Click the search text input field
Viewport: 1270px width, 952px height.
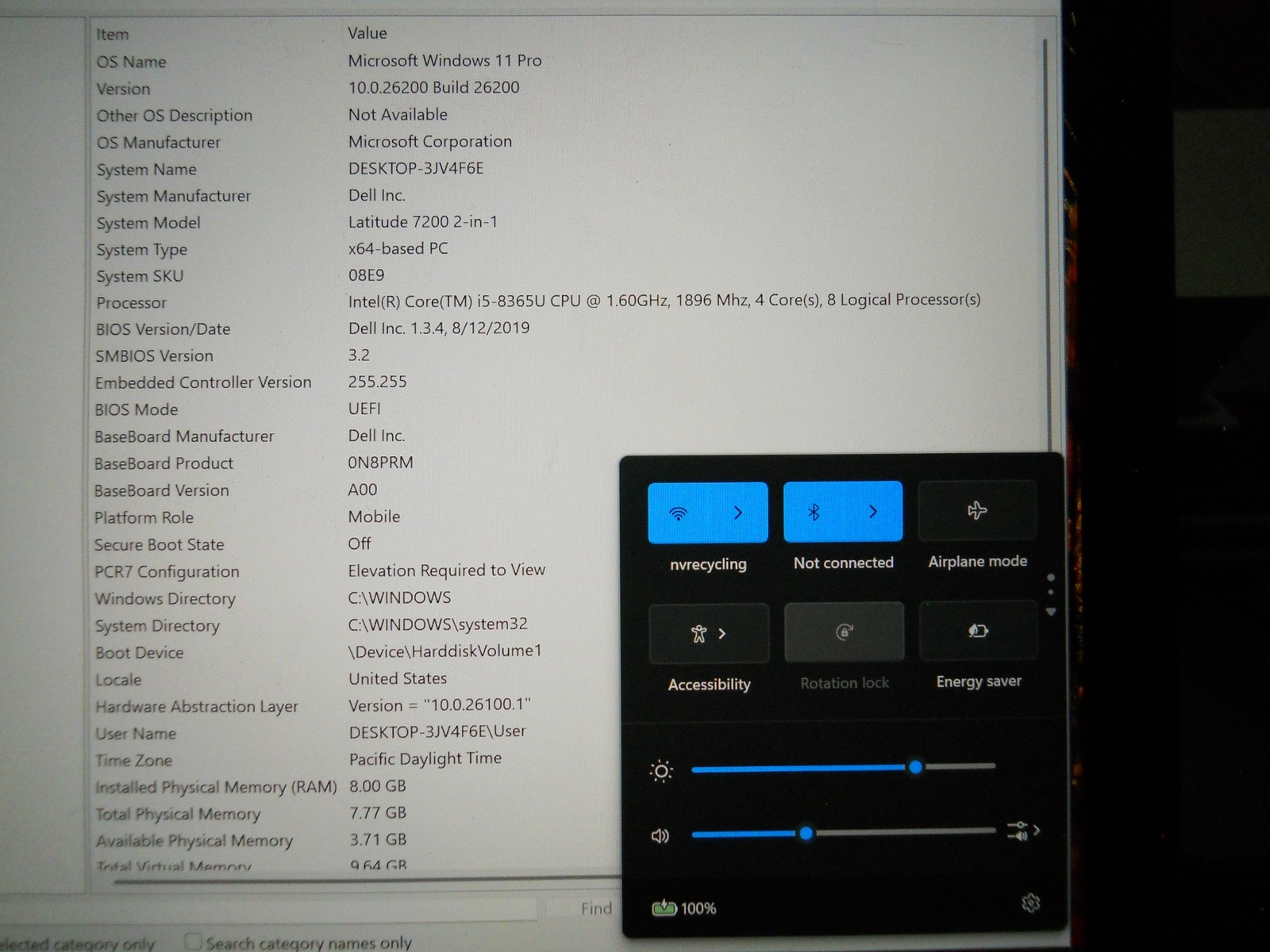[268, 909]
